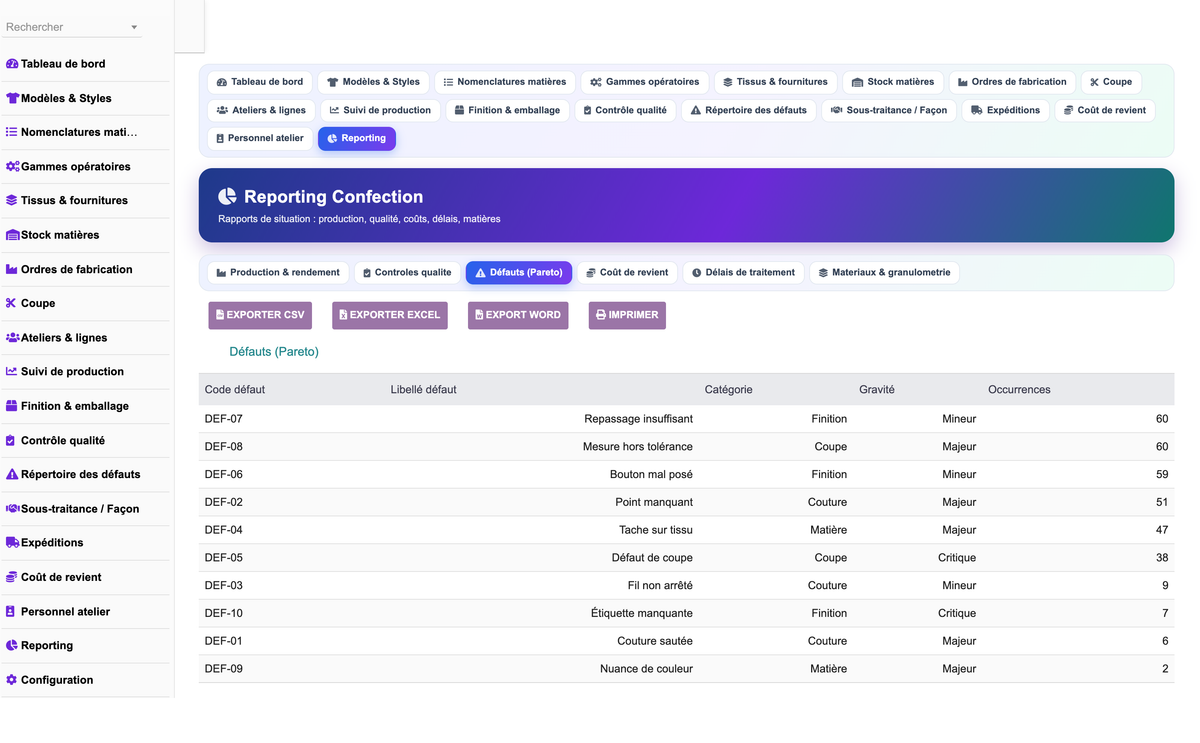
Task: Select the Défauts (Pareto) report tab
Action: [519, 272]
